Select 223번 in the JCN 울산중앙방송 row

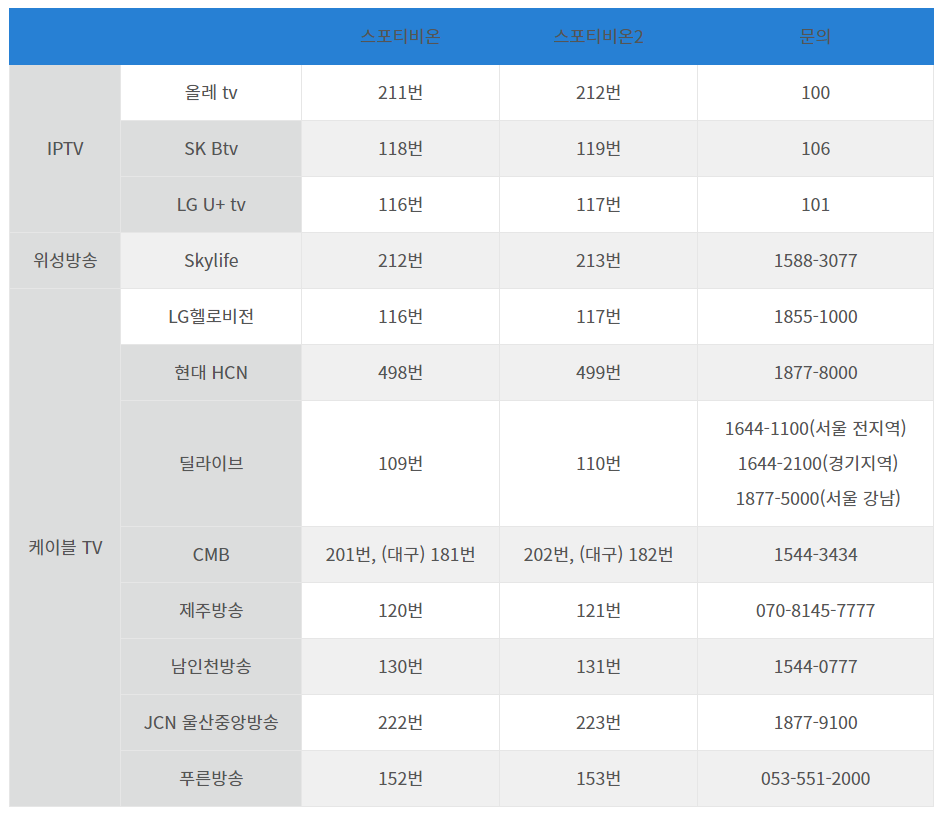(598, 722)
